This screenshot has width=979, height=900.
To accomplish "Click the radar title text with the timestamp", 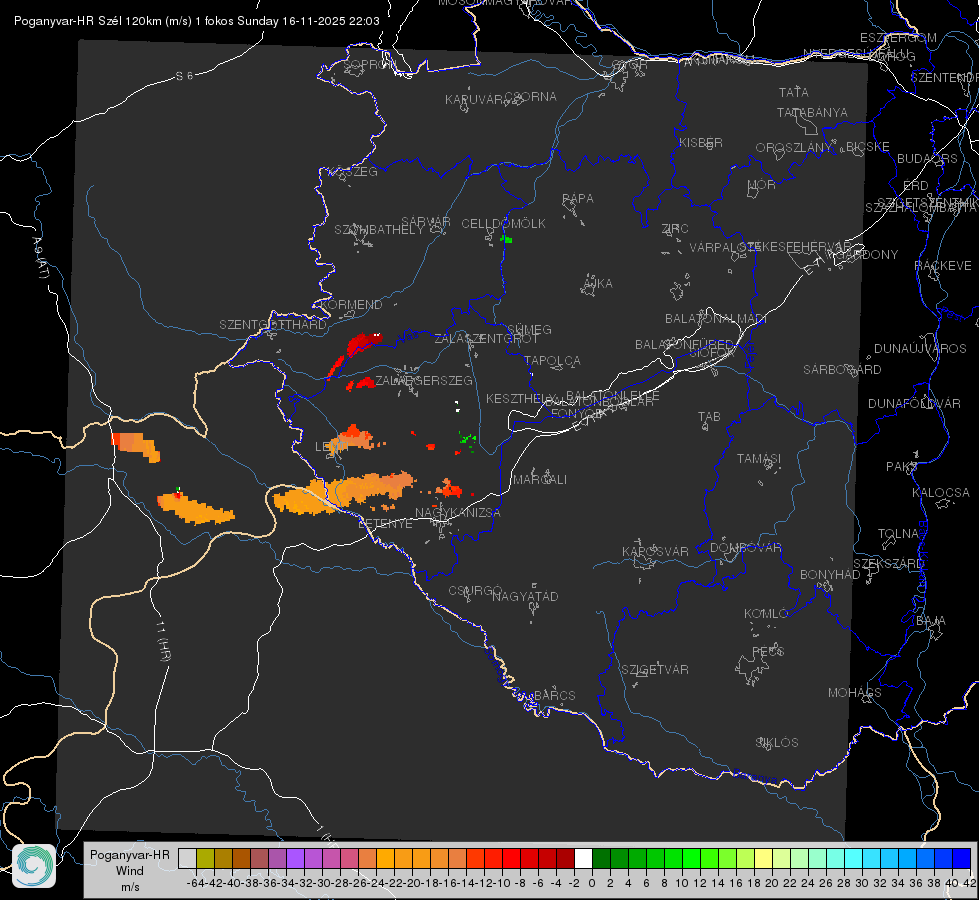I will coord(197,21).
